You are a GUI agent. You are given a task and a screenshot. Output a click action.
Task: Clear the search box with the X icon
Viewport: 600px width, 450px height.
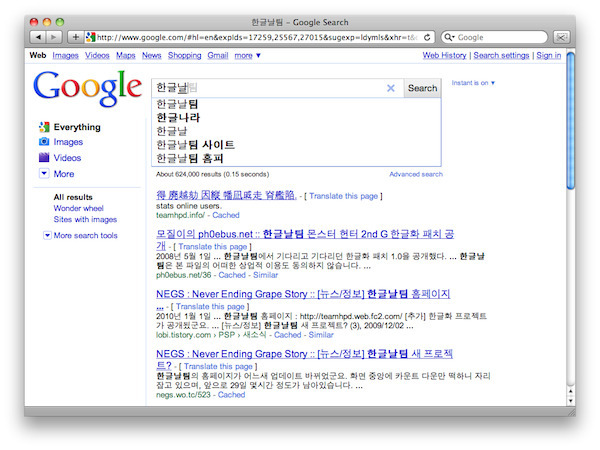(391, 88)
